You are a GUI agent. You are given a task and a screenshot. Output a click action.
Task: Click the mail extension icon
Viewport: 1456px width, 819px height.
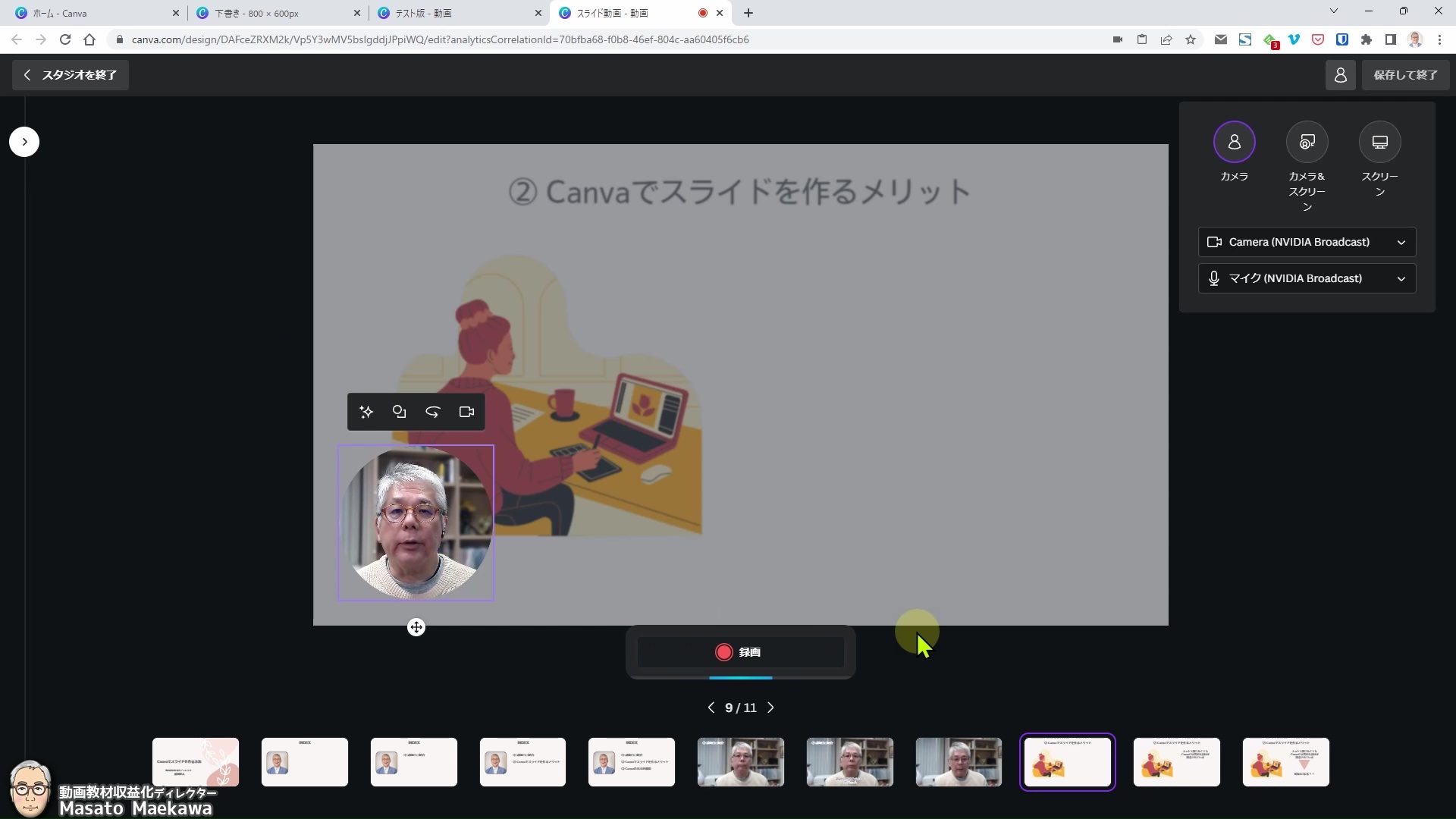[x=1221, y=39]
